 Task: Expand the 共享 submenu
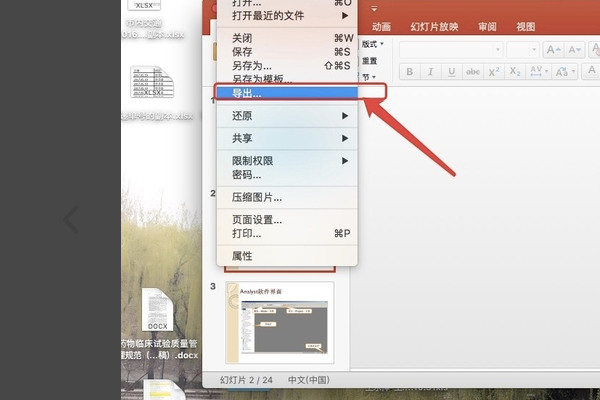pos(287,139)
